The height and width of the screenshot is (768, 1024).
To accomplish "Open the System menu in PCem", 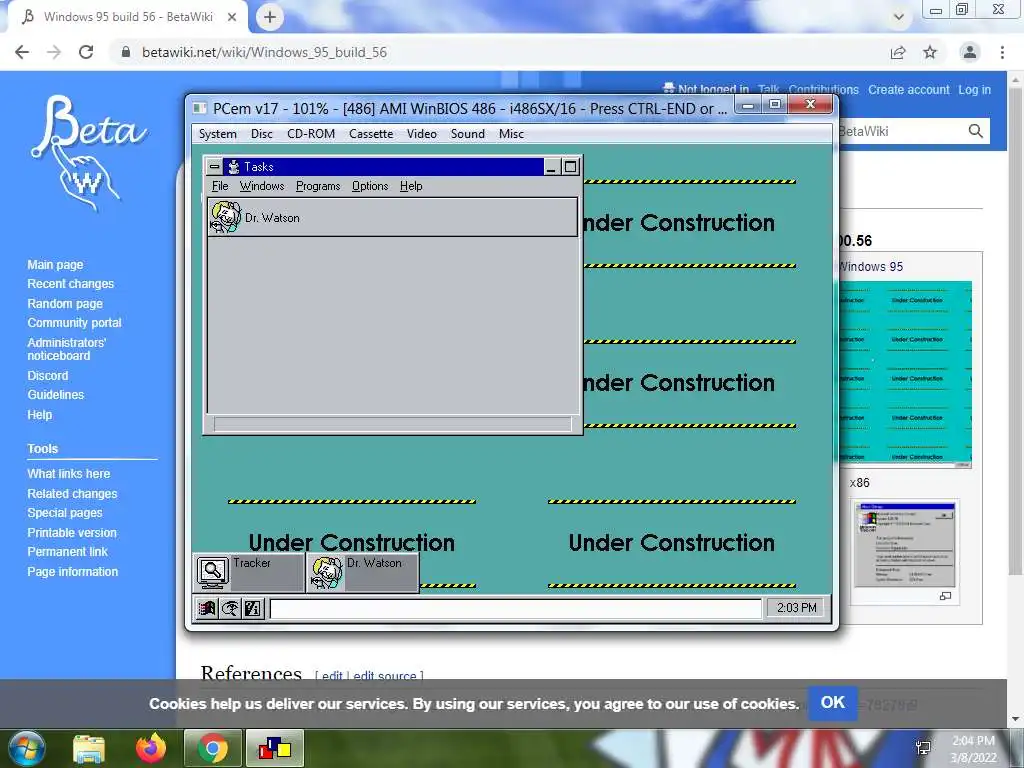I will point(217,134).
